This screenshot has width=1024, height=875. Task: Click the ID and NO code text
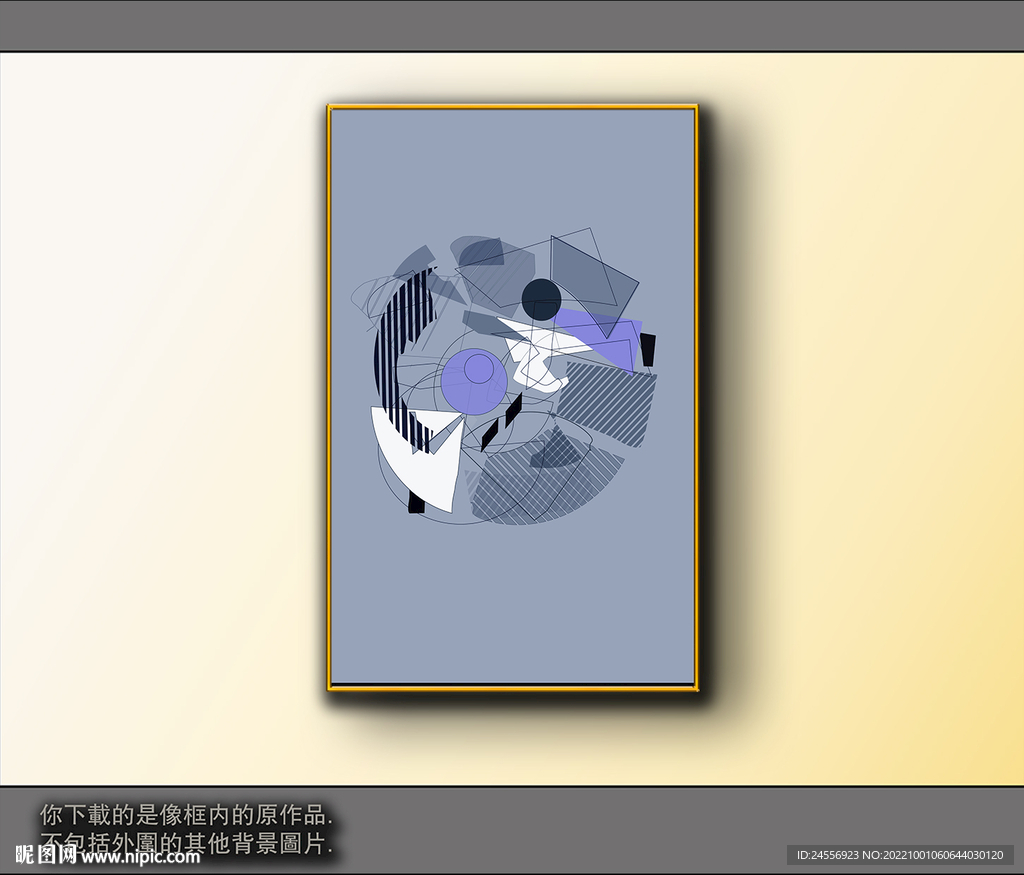[901, 855]
